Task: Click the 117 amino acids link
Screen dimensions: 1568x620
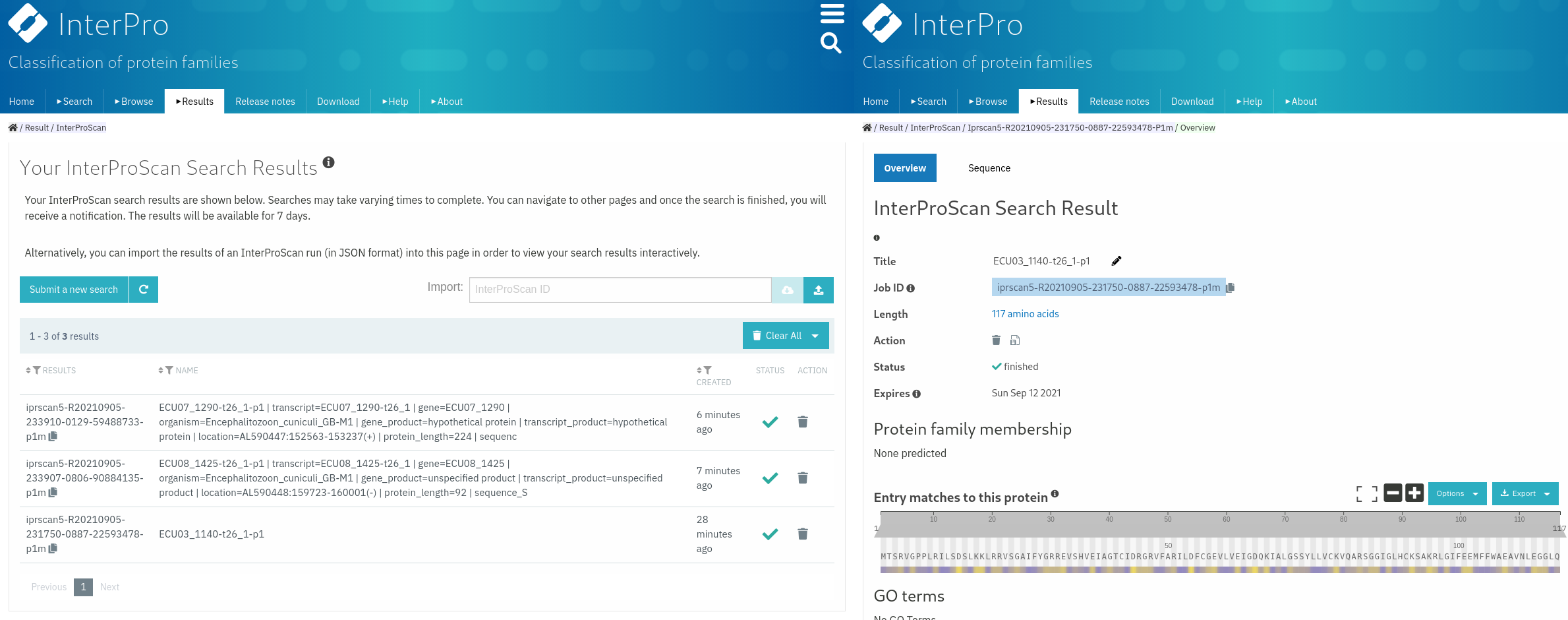Action: coord(1025,314)
